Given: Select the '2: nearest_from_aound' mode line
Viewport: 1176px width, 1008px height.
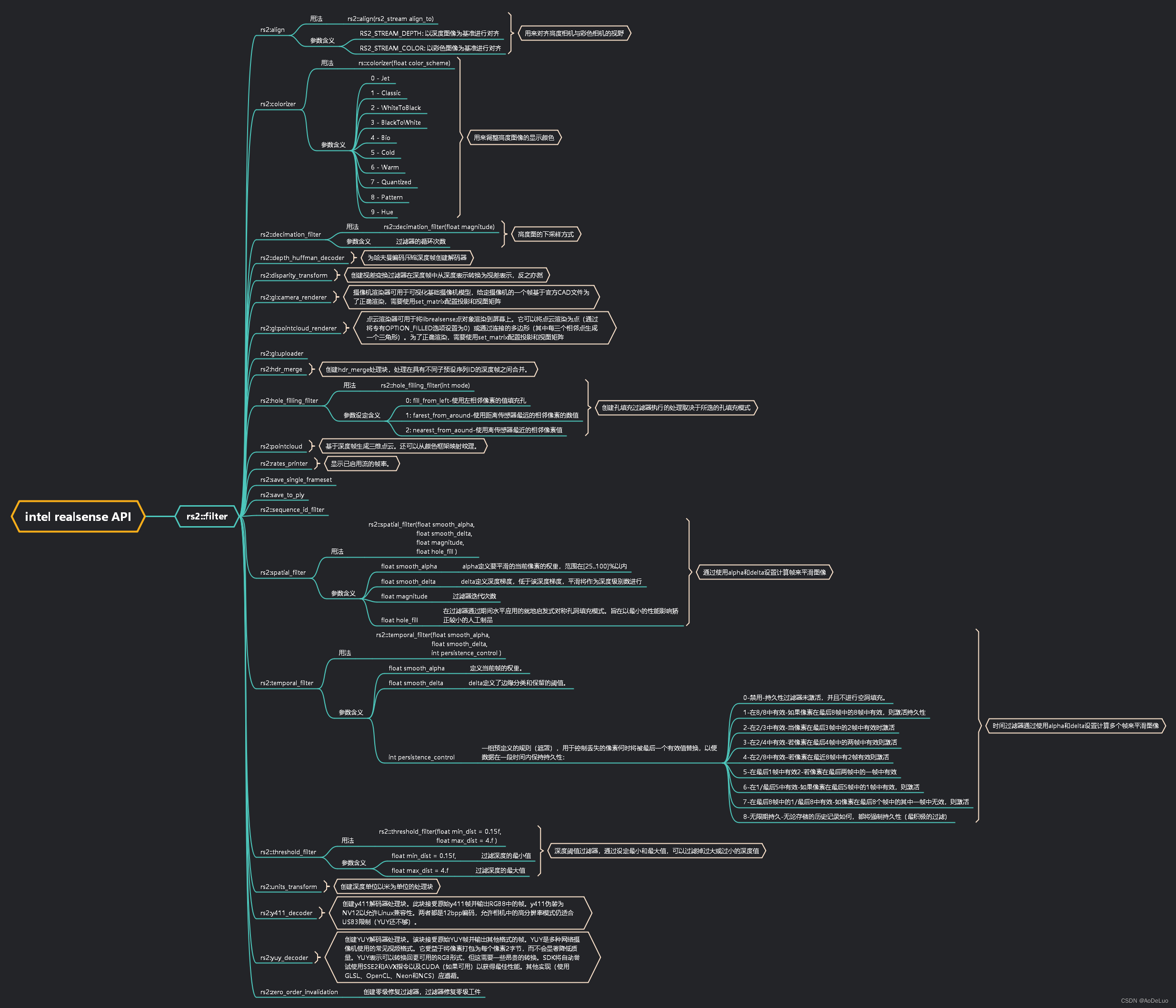Looking at the screenshot, I should pyautogui.click(x=484, y=430).
